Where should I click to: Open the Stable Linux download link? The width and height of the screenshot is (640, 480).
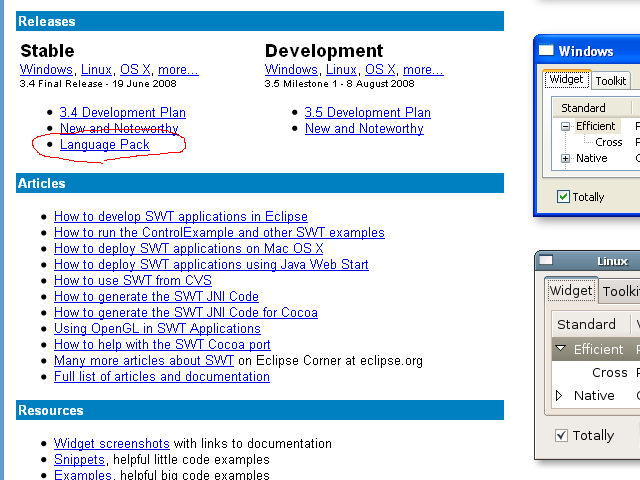pos(96,70)
